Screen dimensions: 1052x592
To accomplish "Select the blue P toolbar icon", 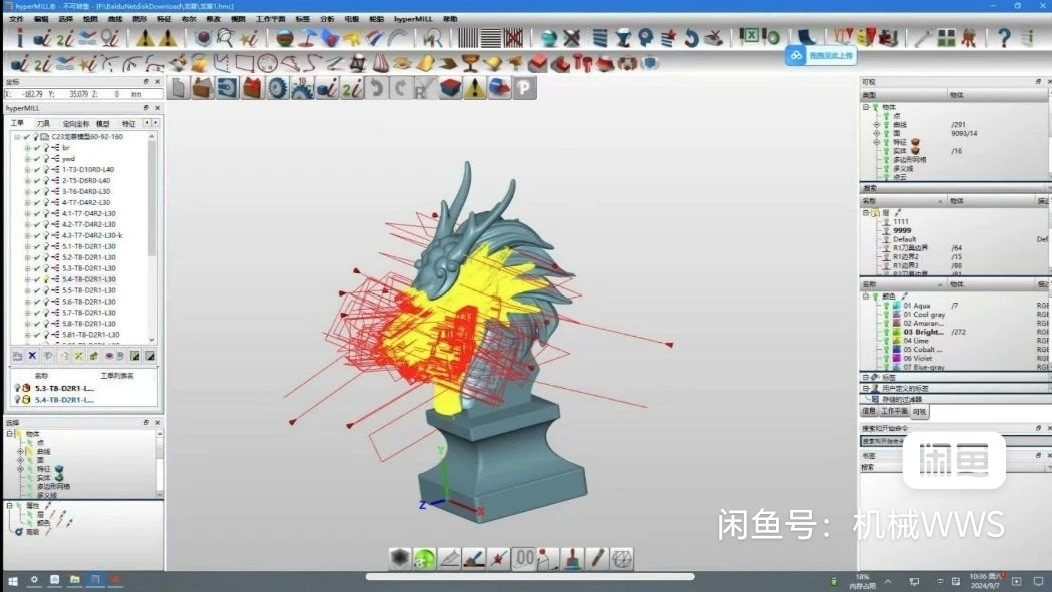I will (x=523, y=88).
